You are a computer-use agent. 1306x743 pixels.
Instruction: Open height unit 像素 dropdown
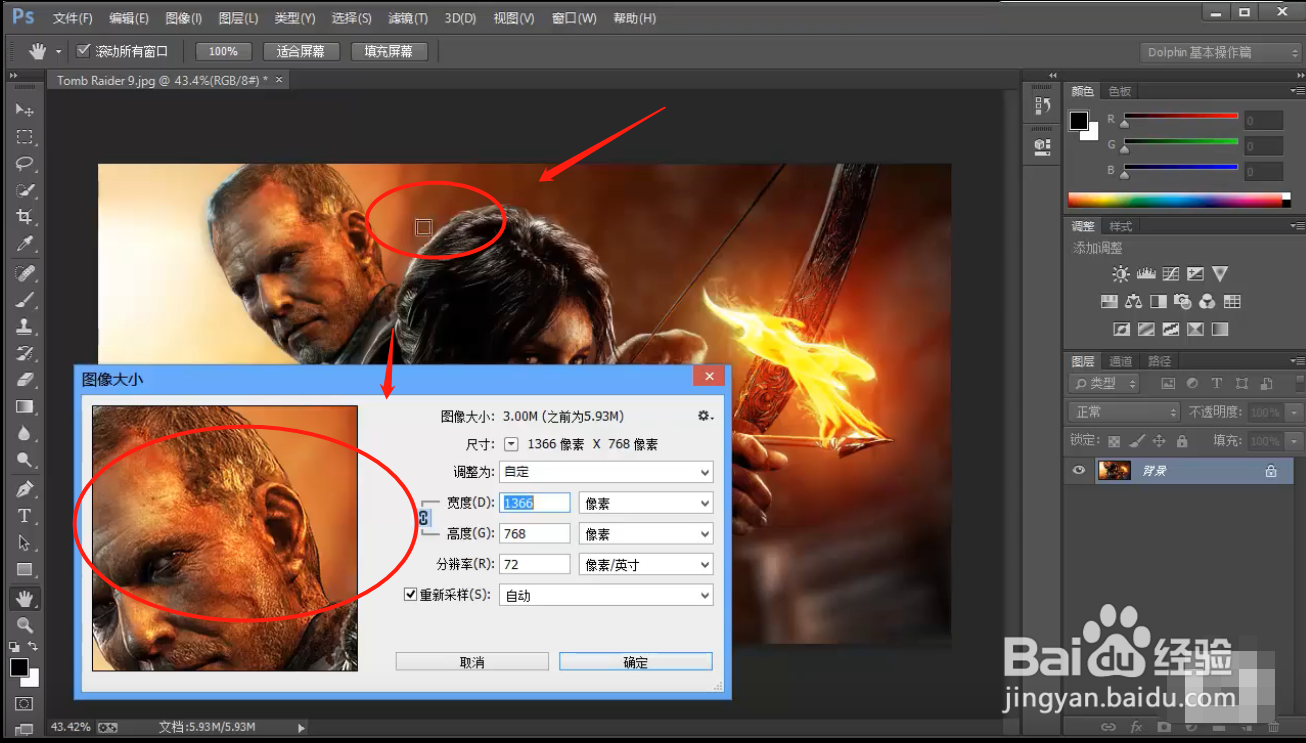pyautogui.click(x=646, y=534)
